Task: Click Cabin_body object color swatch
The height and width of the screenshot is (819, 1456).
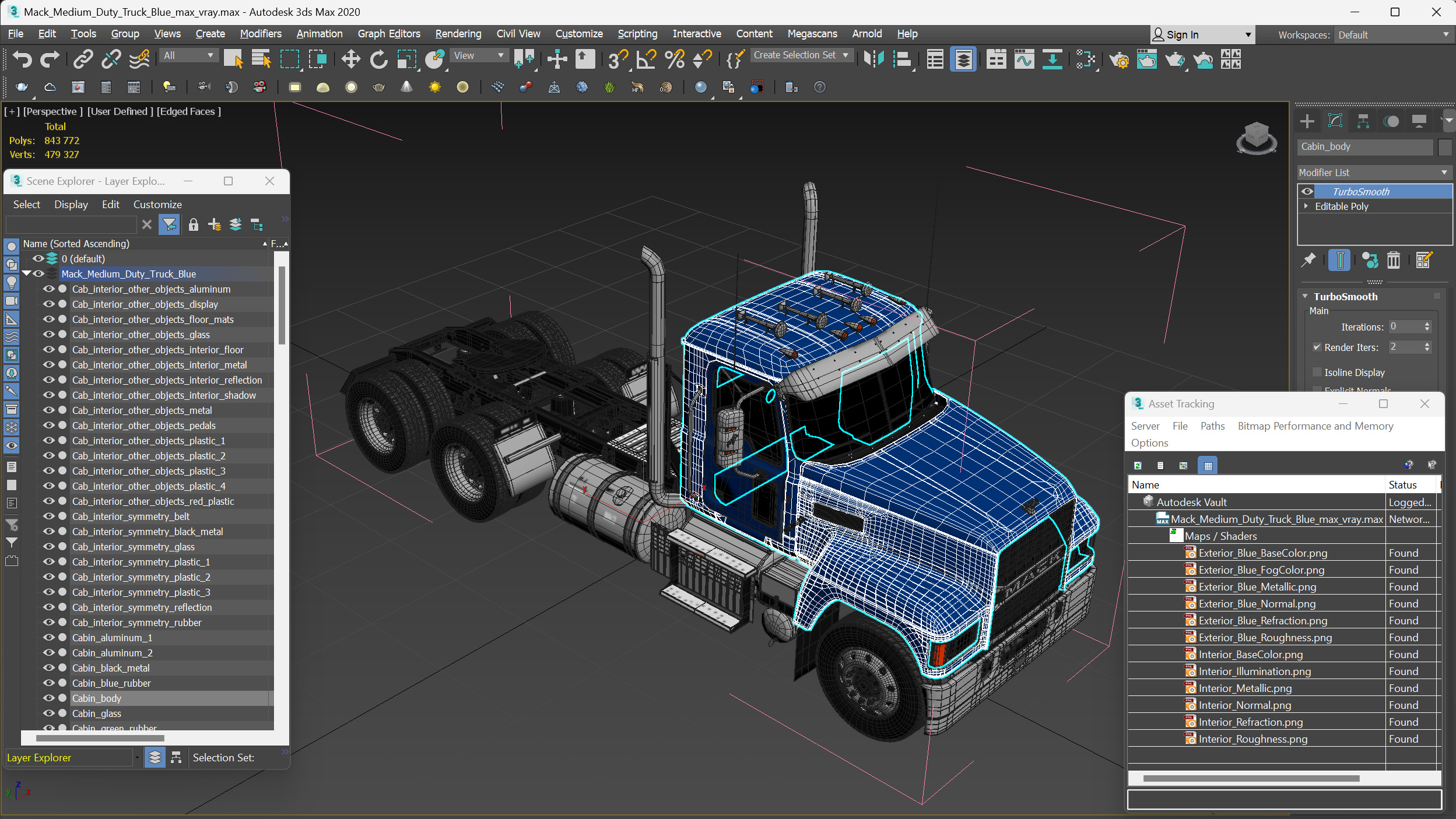Action: pyautogui.click(x=1445, y=147)
